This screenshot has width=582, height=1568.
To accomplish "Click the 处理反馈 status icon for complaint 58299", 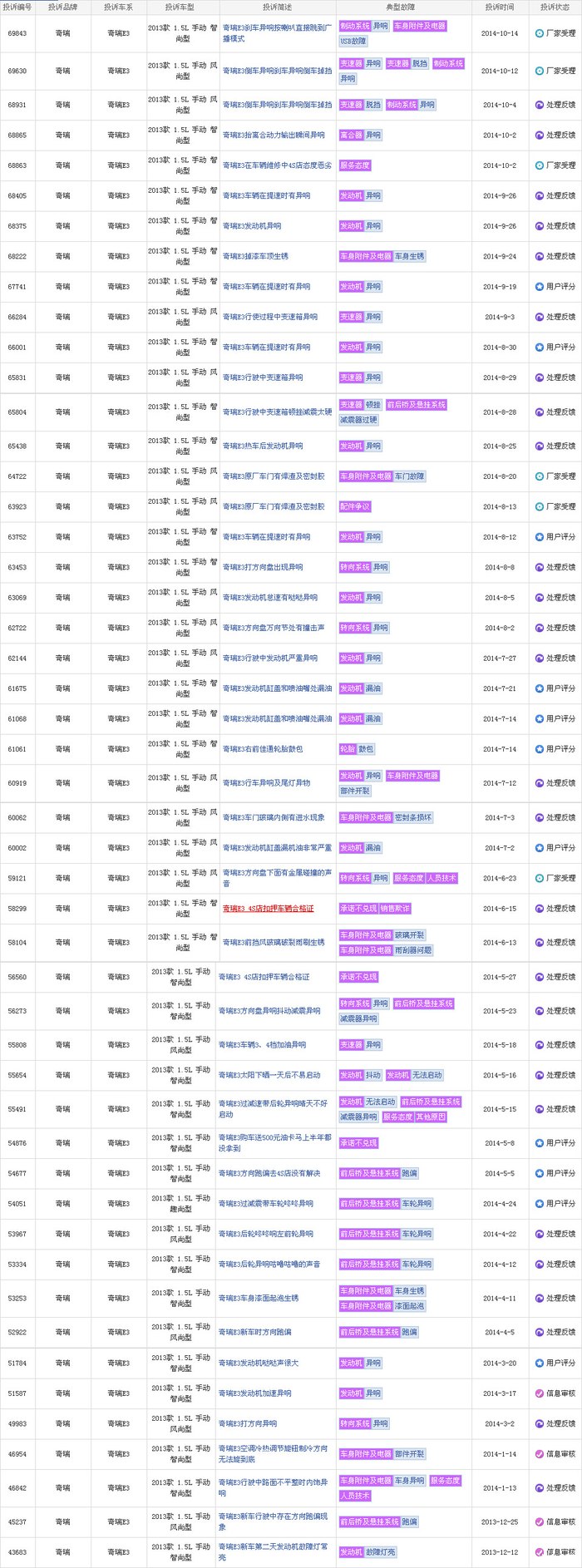I will tap(539, 909).
